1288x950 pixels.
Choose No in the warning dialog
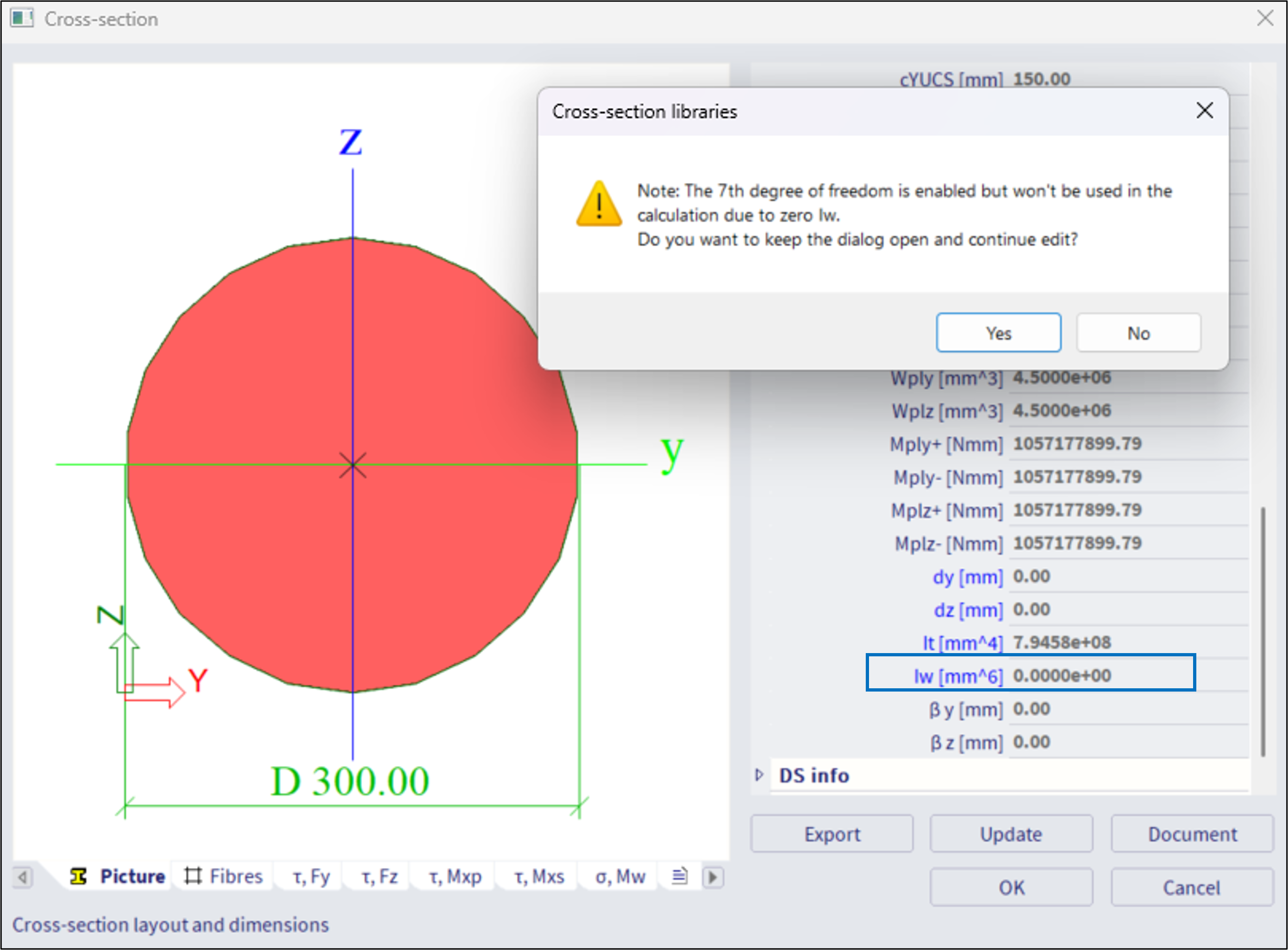pyautogui.click(x=1138, y=333)
